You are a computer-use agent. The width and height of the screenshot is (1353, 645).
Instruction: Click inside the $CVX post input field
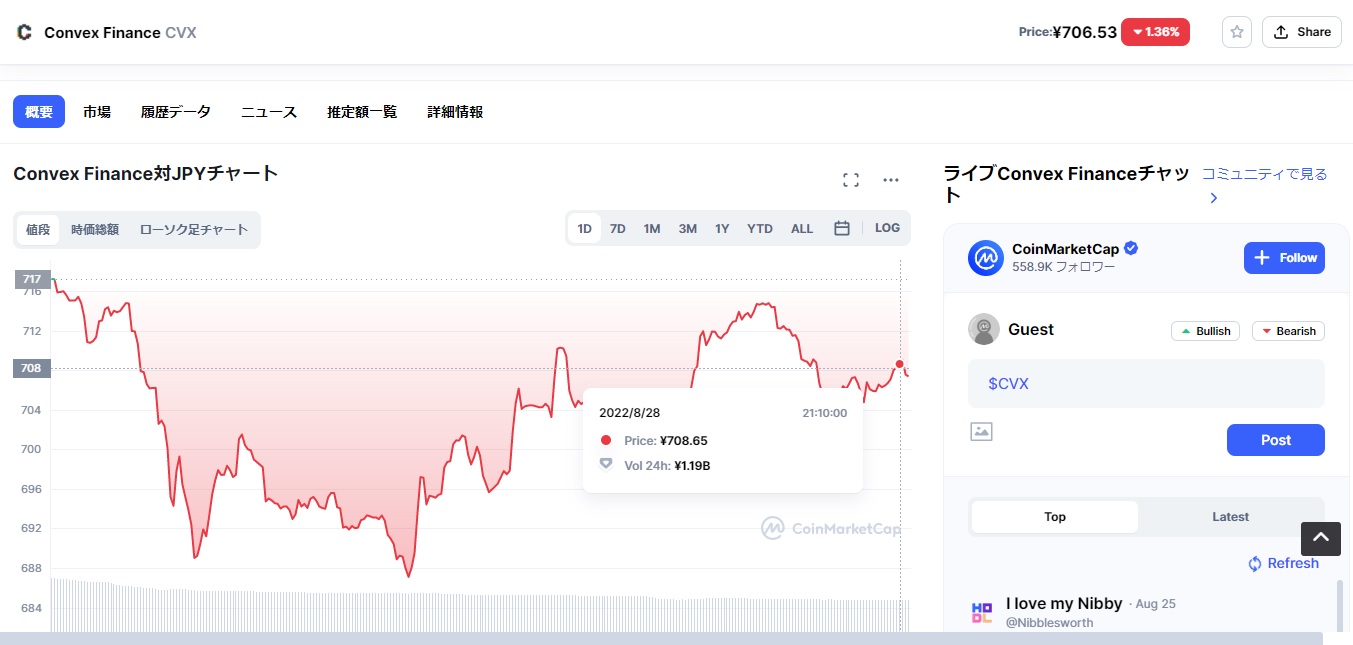pos(1146,383)
